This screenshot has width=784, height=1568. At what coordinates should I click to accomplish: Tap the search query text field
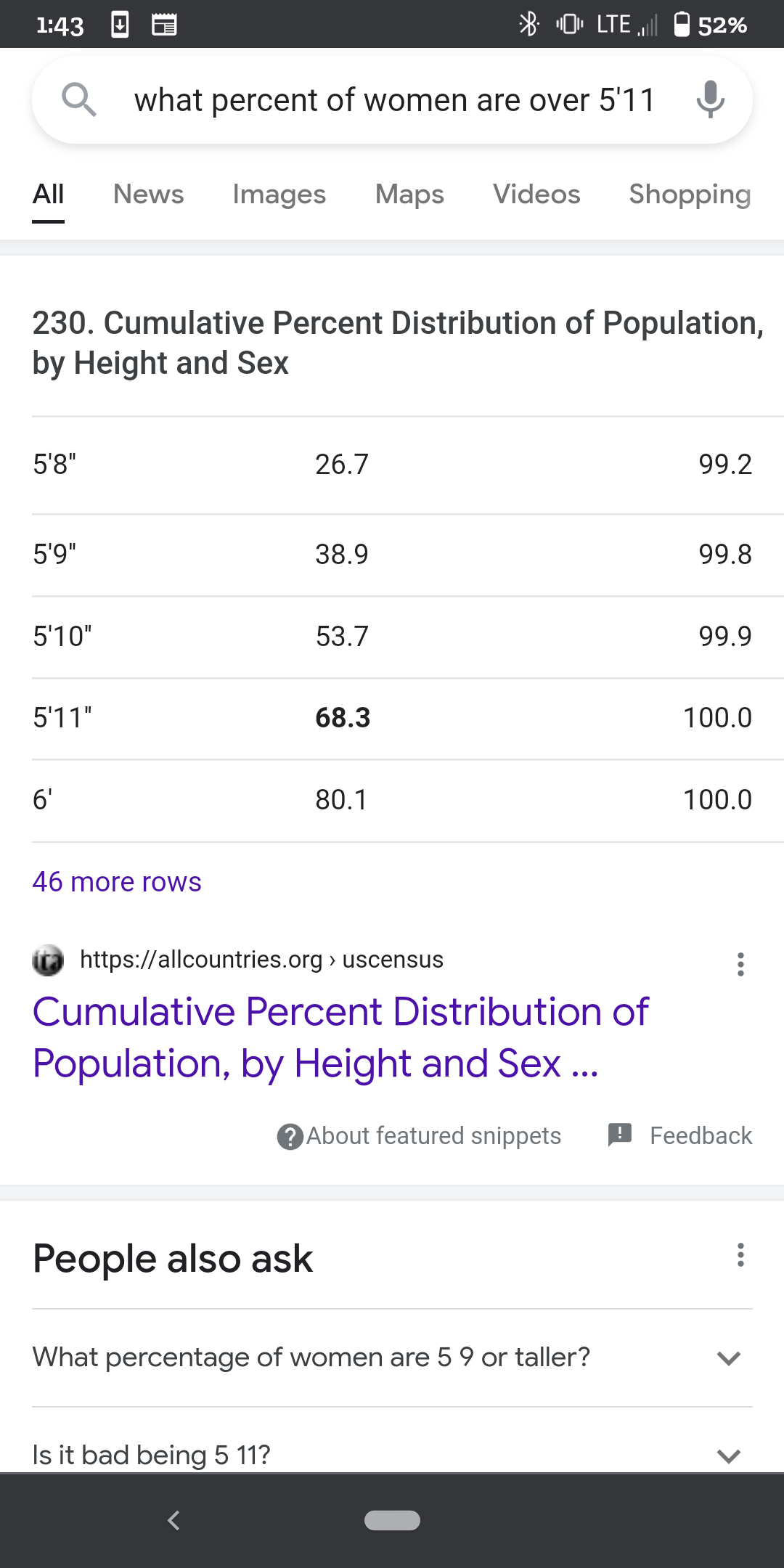click(x=394, y=99)
